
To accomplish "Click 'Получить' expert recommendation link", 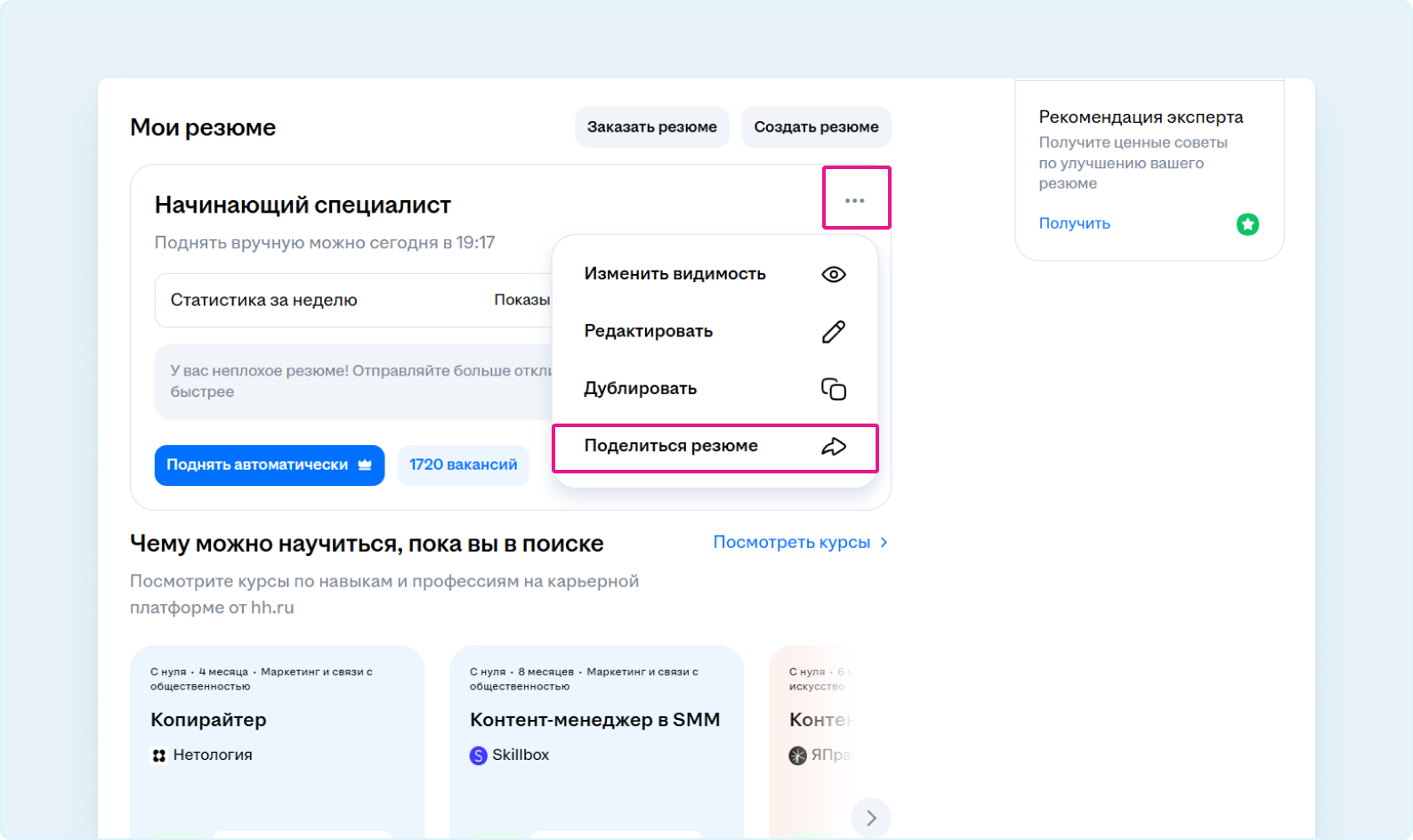I will click(1074, 223).
